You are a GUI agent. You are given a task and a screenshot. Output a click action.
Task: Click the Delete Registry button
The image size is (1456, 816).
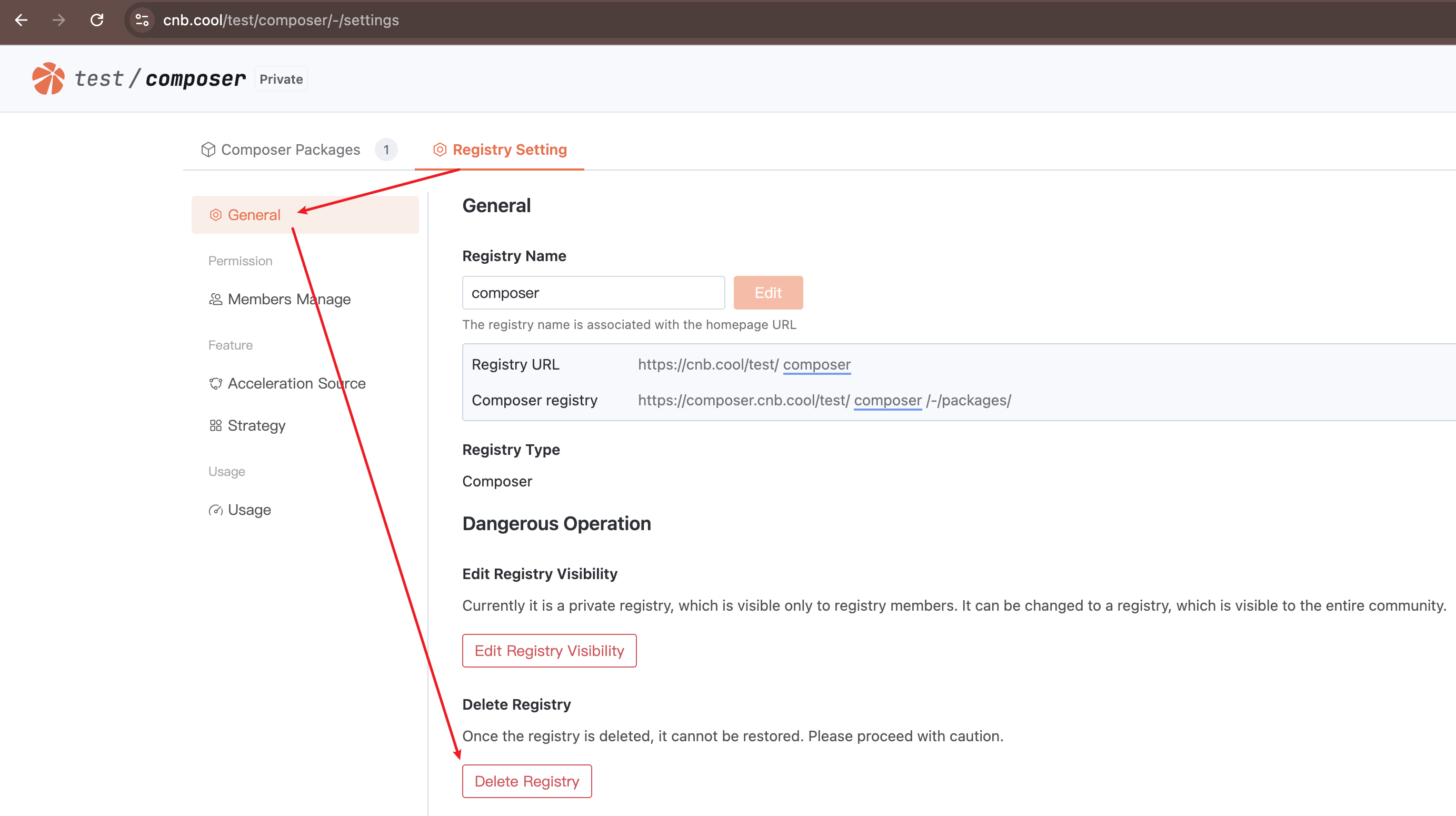coord(526,782)
